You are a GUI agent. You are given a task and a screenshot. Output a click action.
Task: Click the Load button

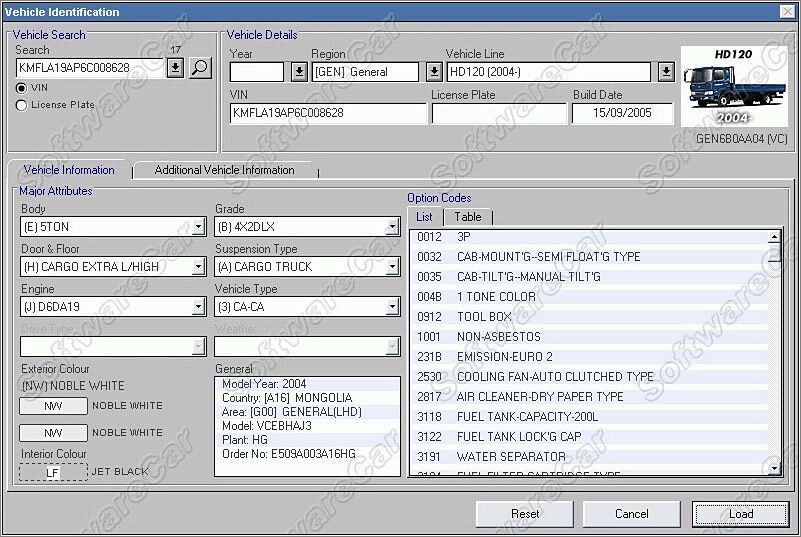[x=741, y=513]
